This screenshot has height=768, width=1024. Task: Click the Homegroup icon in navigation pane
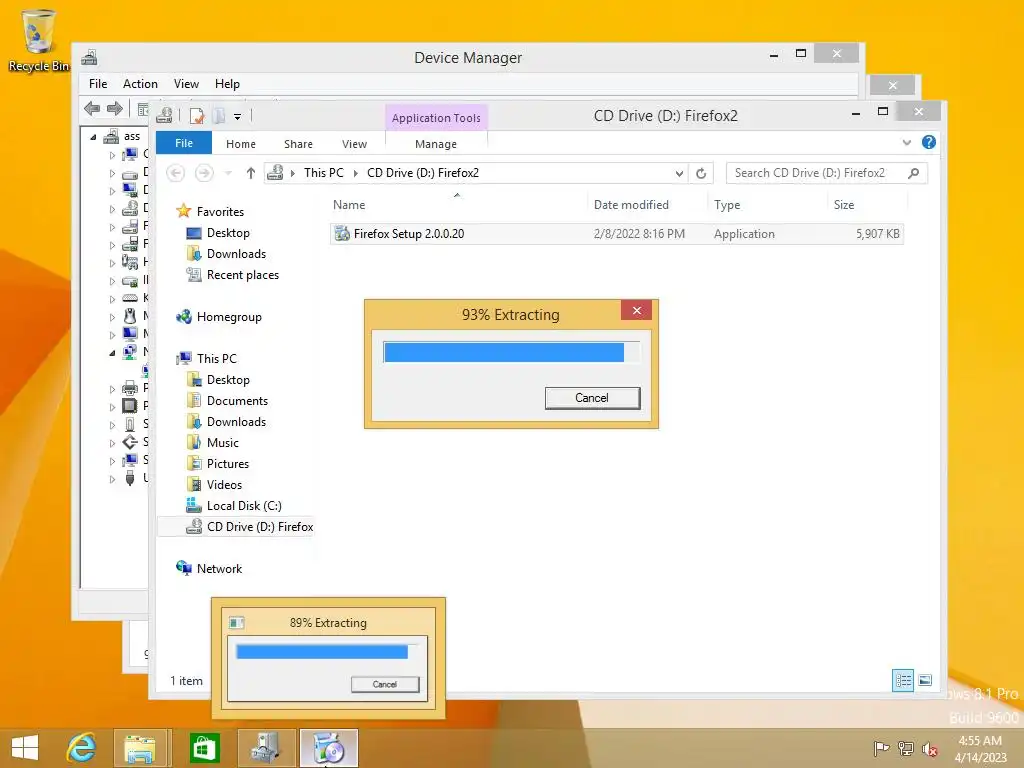(184, 317)
